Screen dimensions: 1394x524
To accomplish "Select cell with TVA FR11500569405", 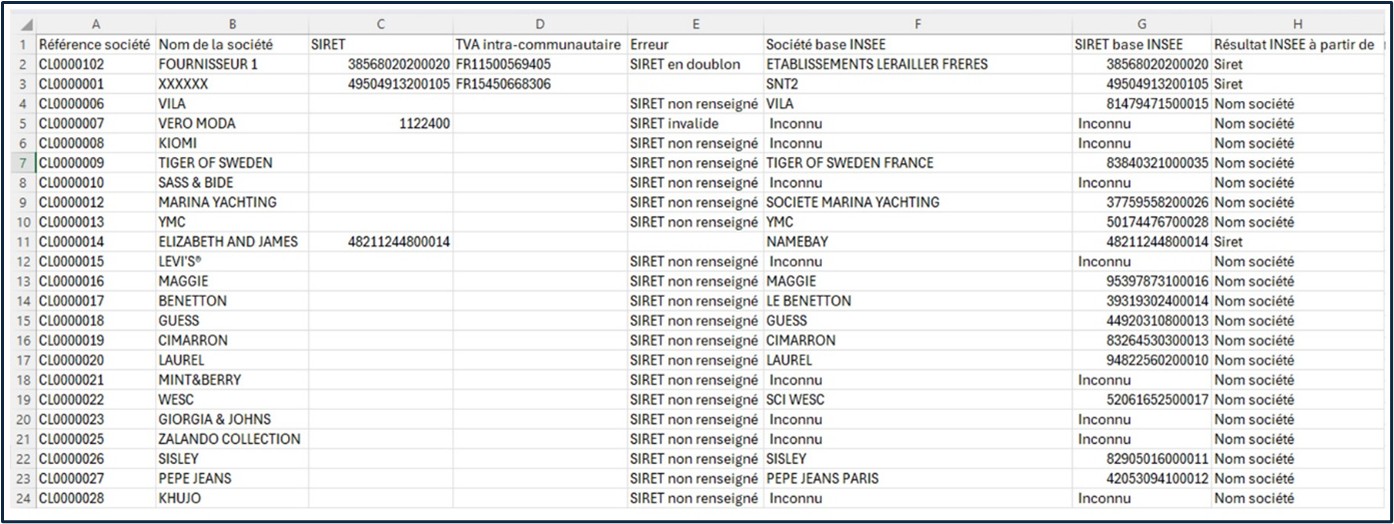I will pyautogui.click(x=540, y=64).
